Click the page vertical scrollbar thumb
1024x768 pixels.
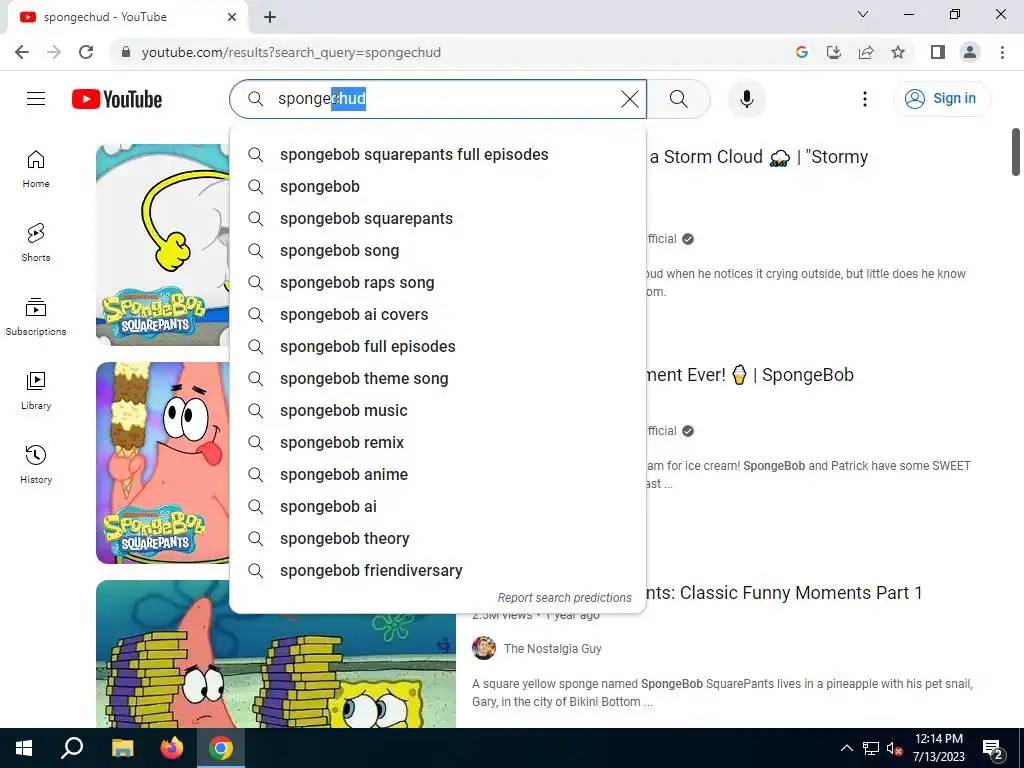[x=1016, y=152]
